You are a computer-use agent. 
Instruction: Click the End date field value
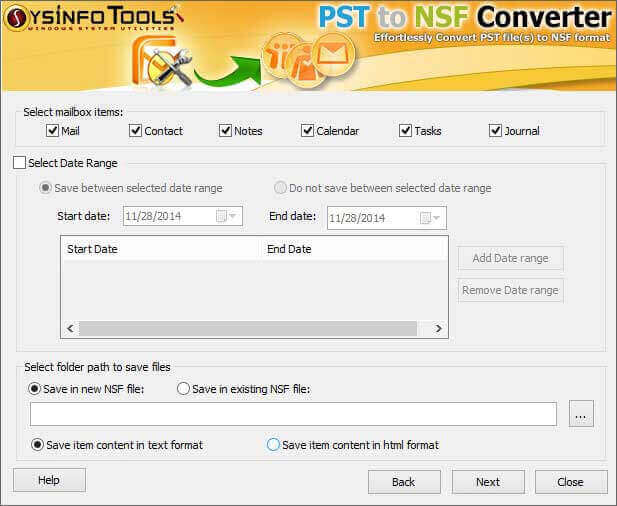(x=357, y=218)
